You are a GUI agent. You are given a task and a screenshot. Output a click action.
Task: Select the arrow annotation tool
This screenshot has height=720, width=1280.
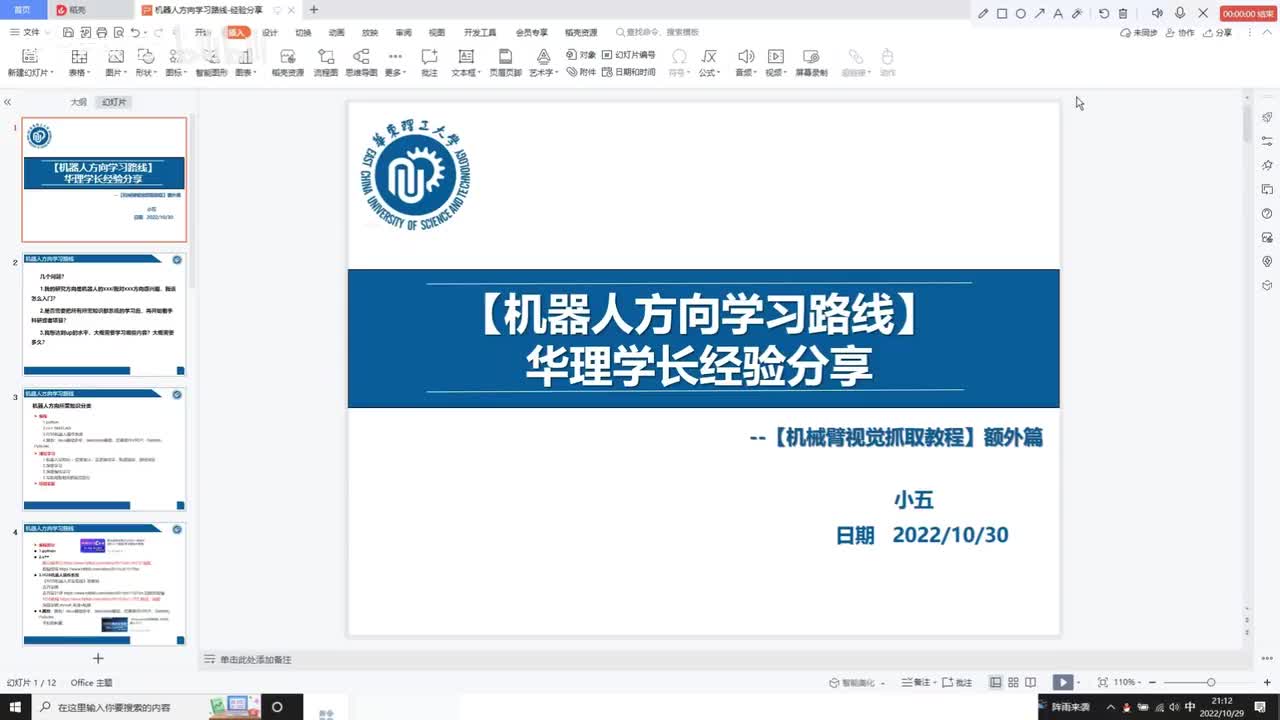pyautogui.click(x=1040, y=14)
